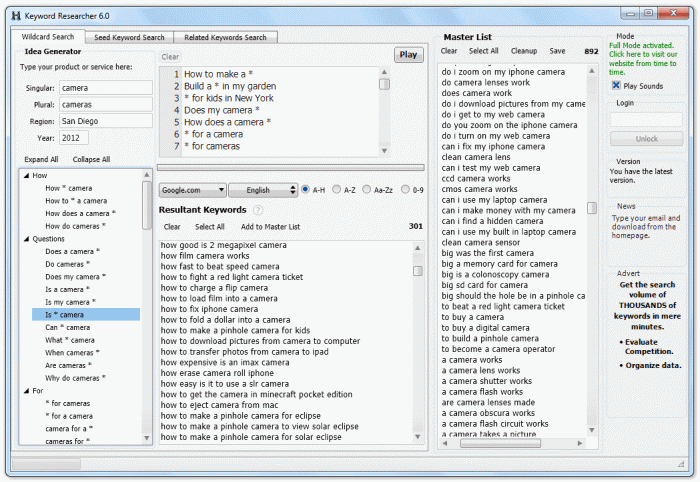This screenshot has height=482, width=700.
Task: Switch to the Related Keywords Search tab
Action: coord(225,37)
